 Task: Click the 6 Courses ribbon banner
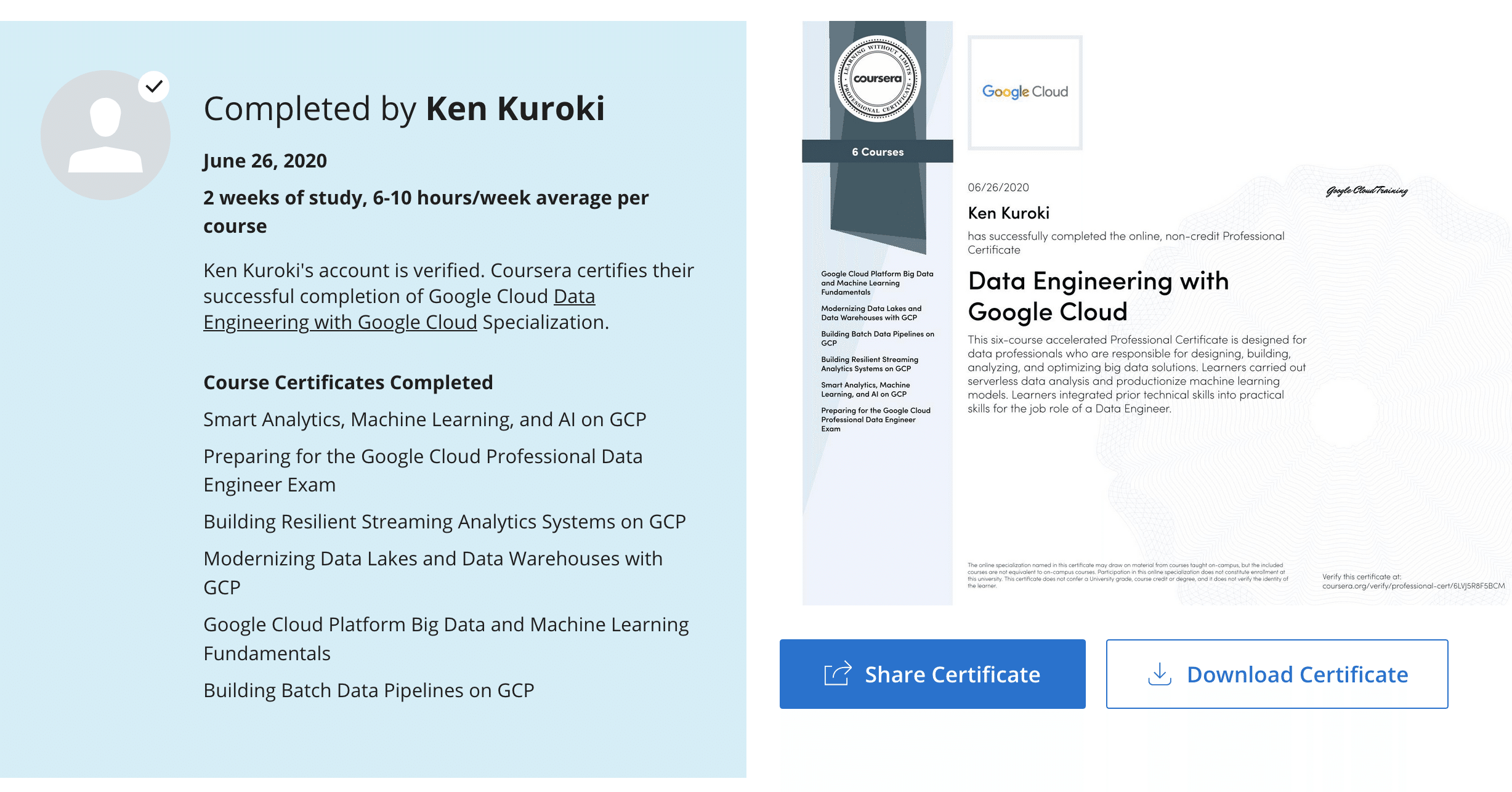(877, 152)
